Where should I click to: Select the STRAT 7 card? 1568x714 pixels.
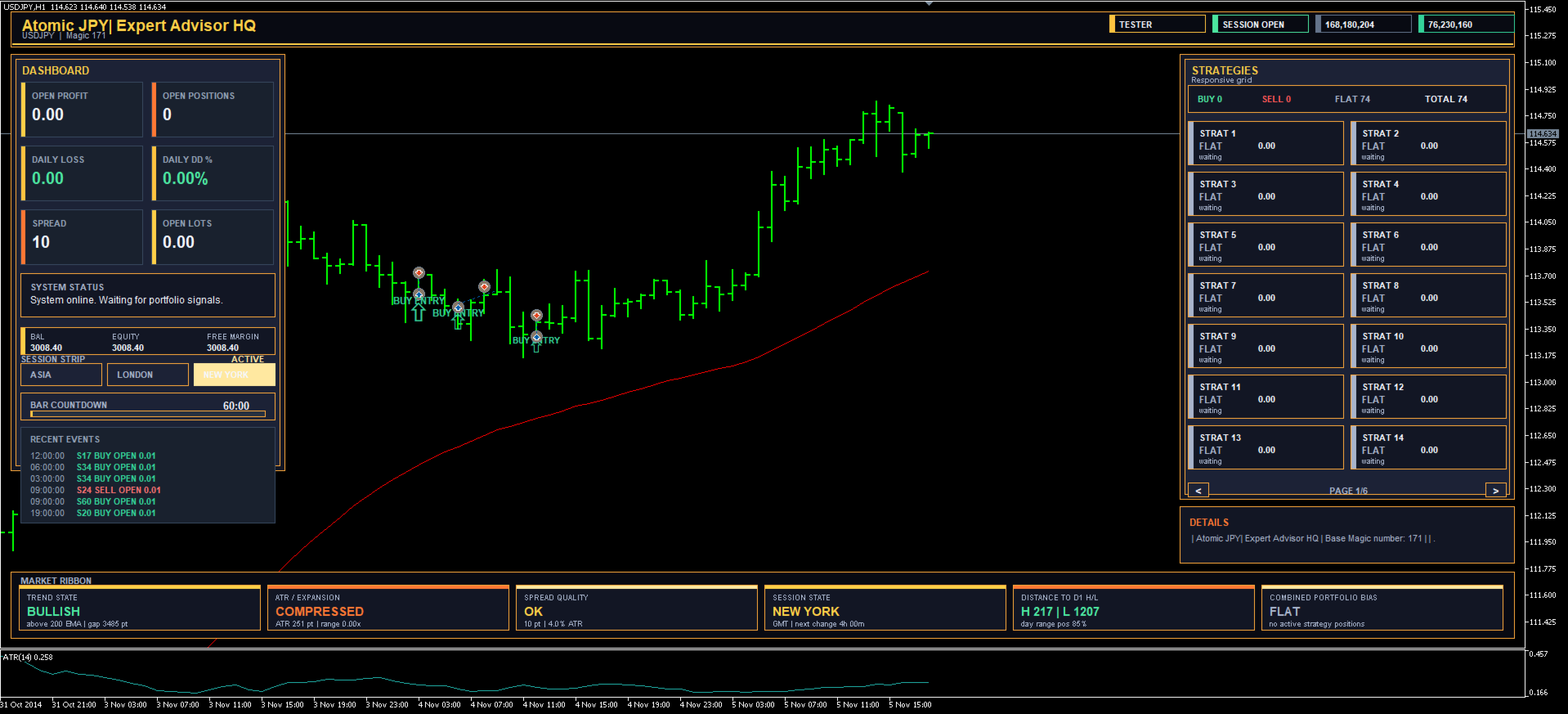coord(1266,295)
